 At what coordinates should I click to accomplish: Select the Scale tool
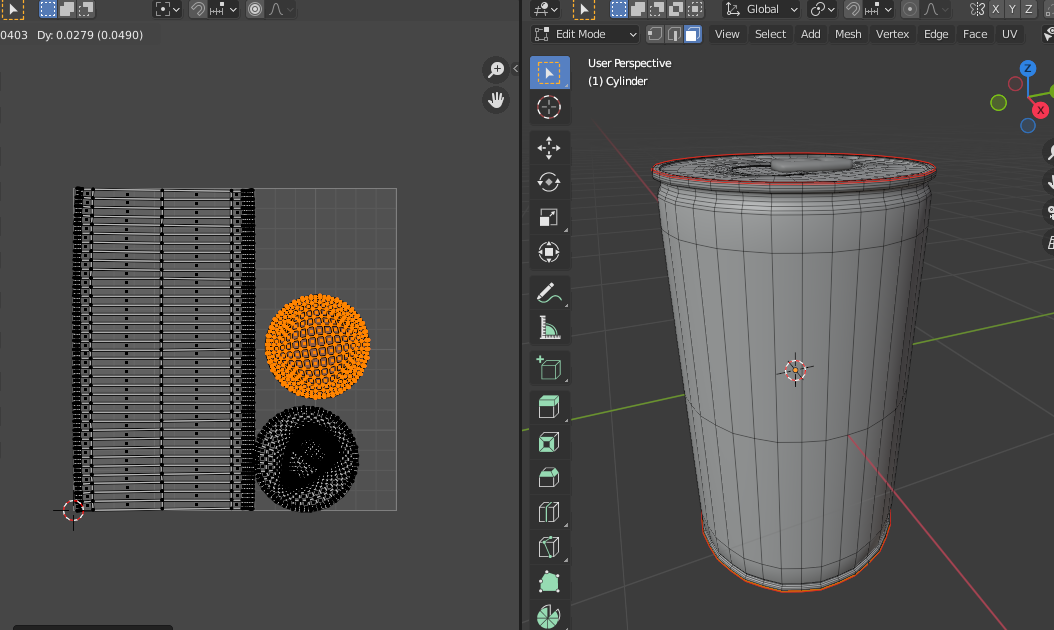click(x=549, y=217)
